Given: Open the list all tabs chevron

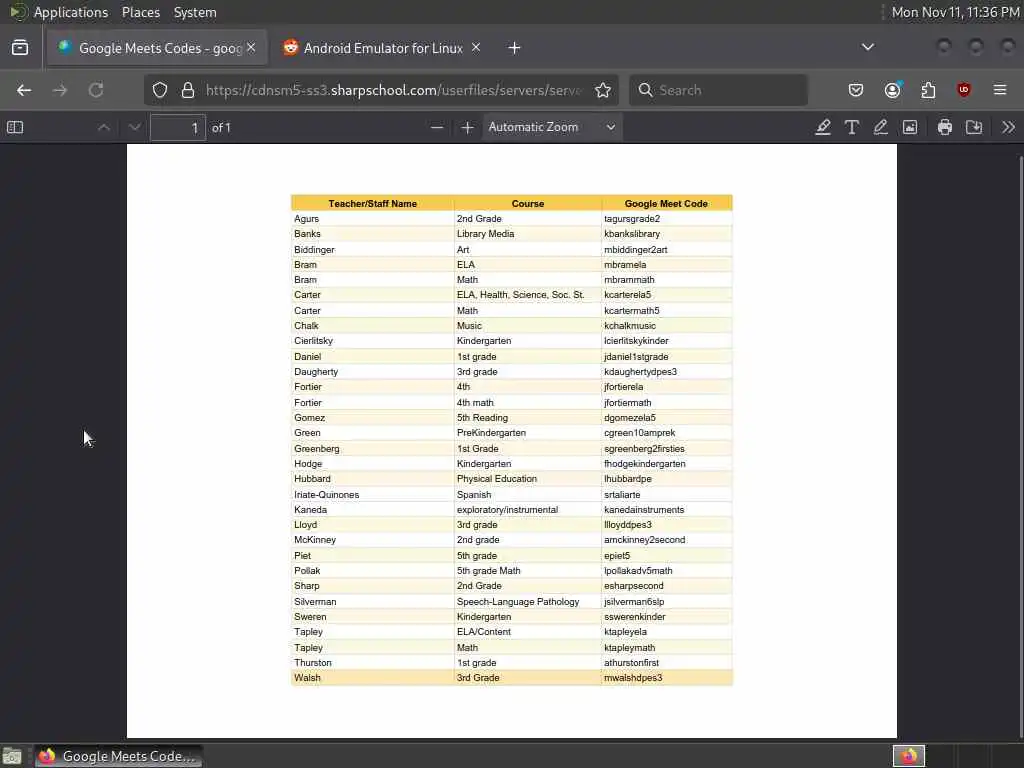Looking at the screenshot, I should click(x=868, y=47).
